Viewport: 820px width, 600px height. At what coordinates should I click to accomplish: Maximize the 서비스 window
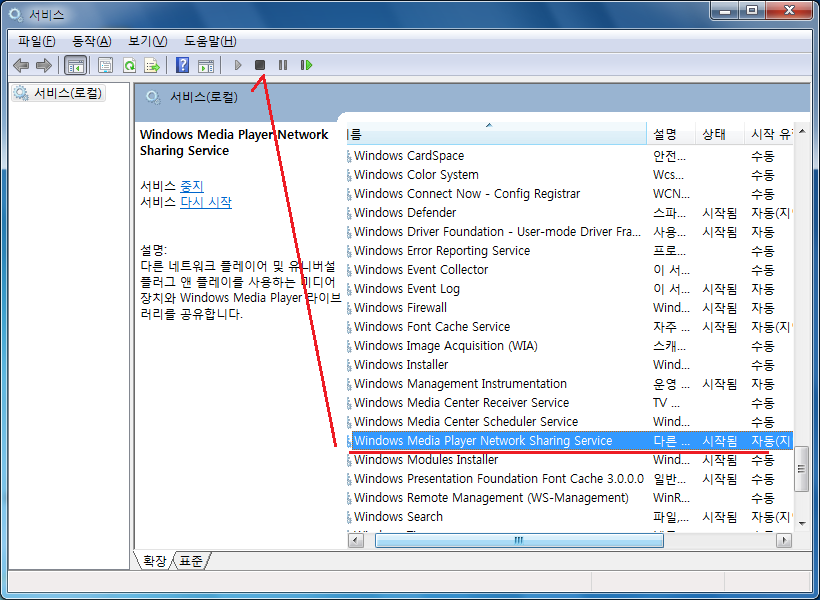pos(751,11)
